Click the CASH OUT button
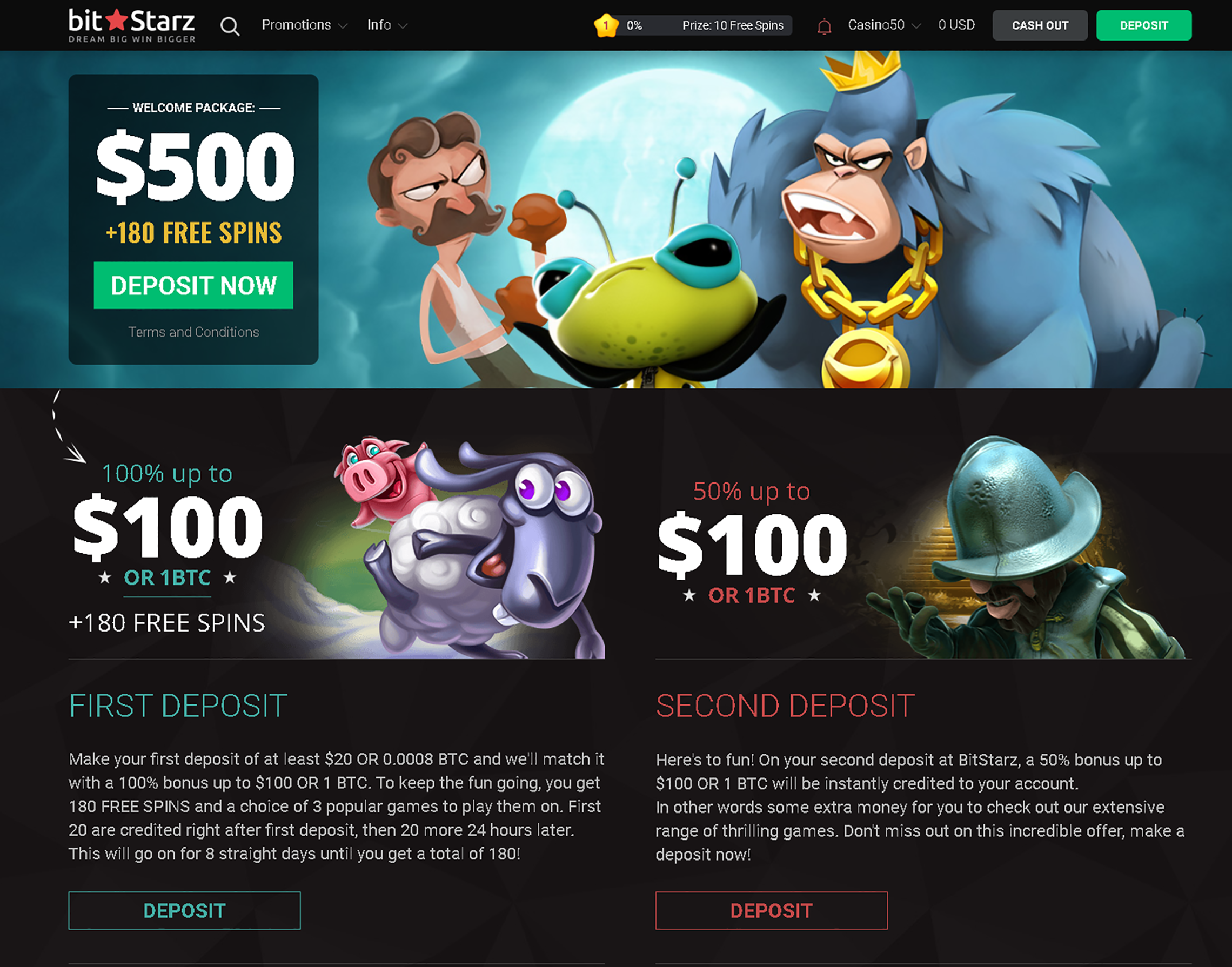 1040,25
